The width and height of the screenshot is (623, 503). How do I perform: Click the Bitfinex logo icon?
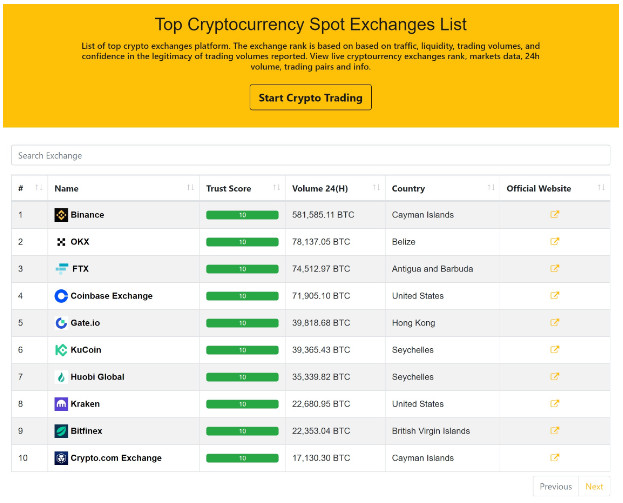(61, 431)
